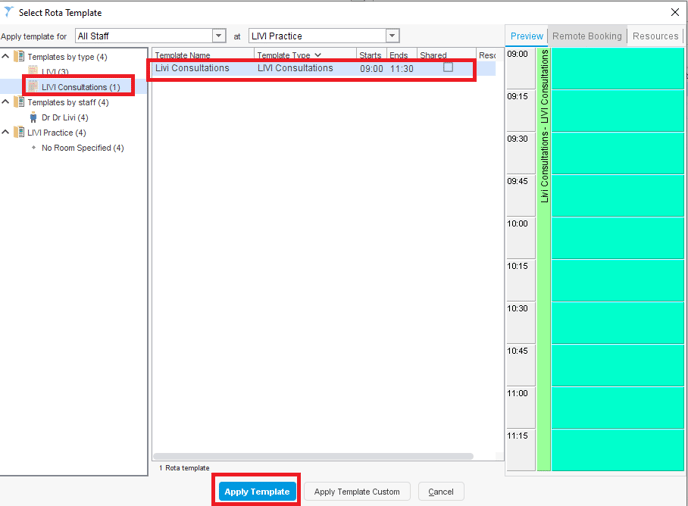
Task: Click the Apply Template button
Action: point(257,491)
